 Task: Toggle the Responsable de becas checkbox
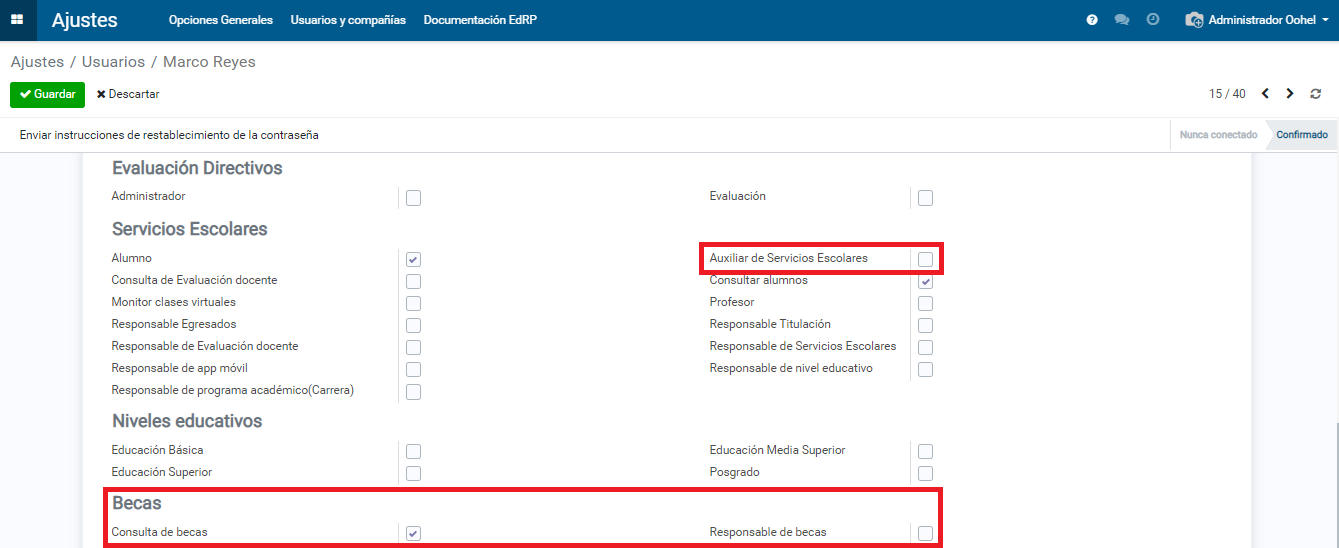[925, 533]
